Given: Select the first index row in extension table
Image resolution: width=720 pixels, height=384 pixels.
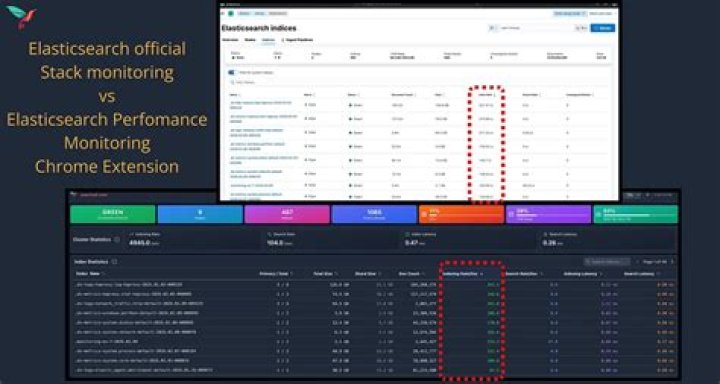Looking at the screenshot, I should [x=374, y=285].
